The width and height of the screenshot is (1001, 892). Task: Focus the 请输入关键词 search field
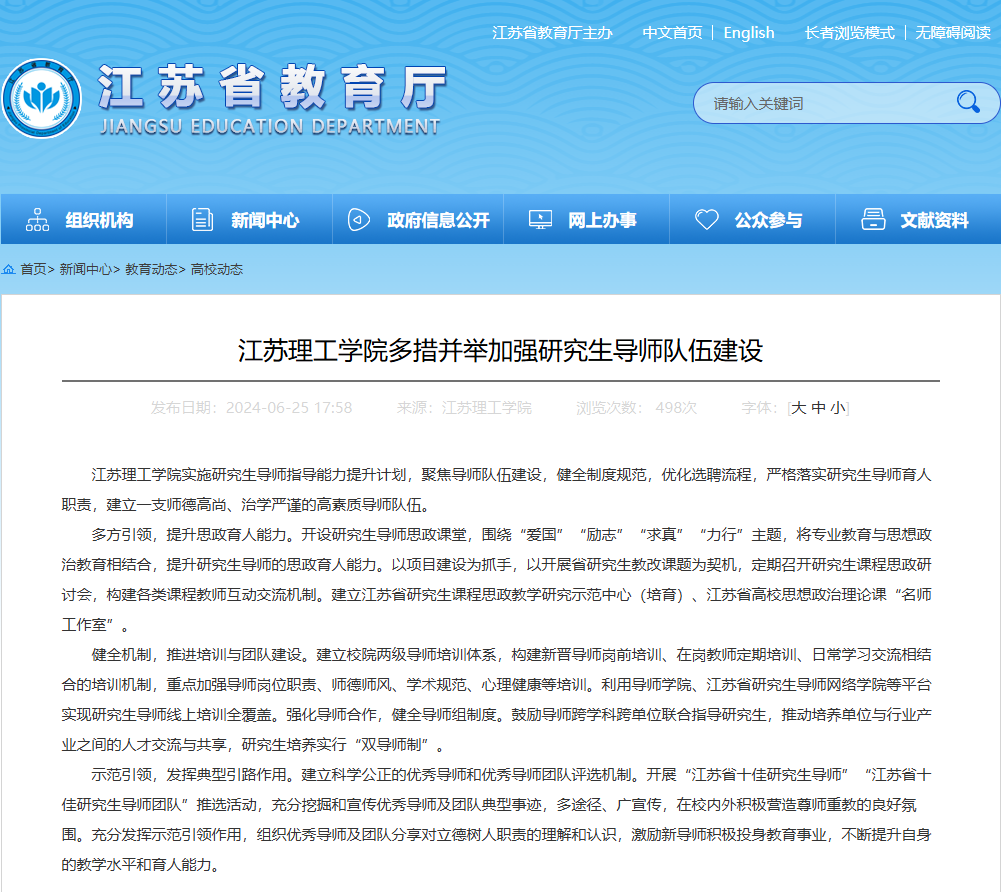click(x=830, y=103)
